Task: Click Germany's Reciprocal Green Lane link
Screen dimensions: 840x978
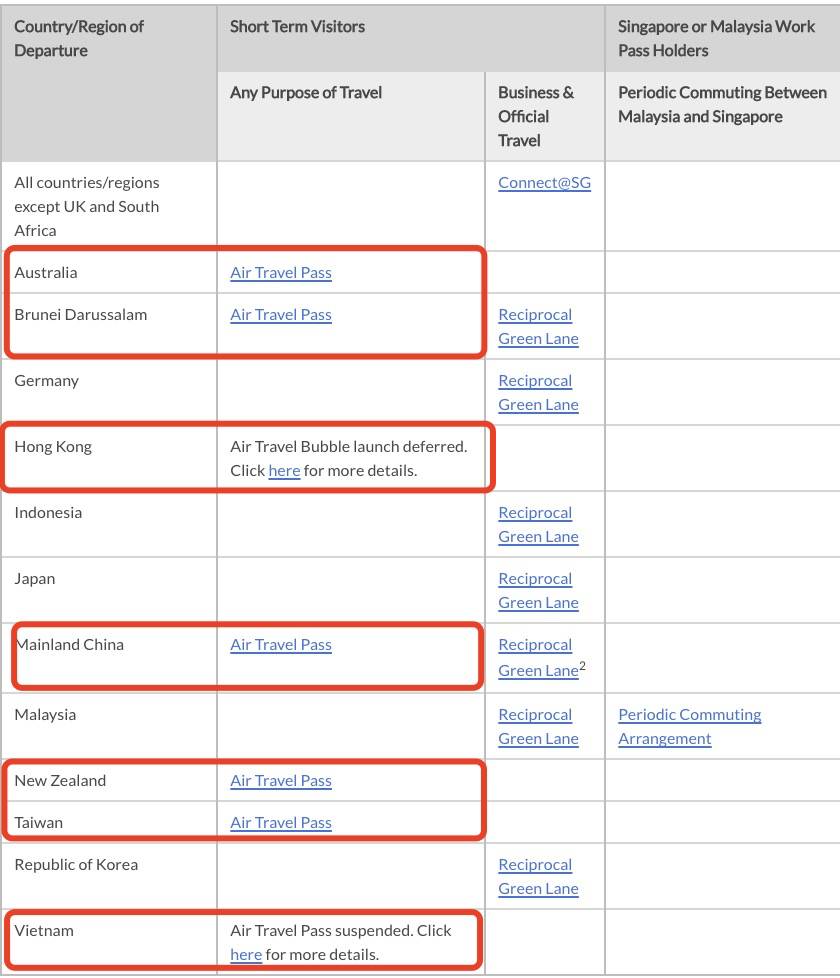Action: pyautogui.click(x=538, y=393)
